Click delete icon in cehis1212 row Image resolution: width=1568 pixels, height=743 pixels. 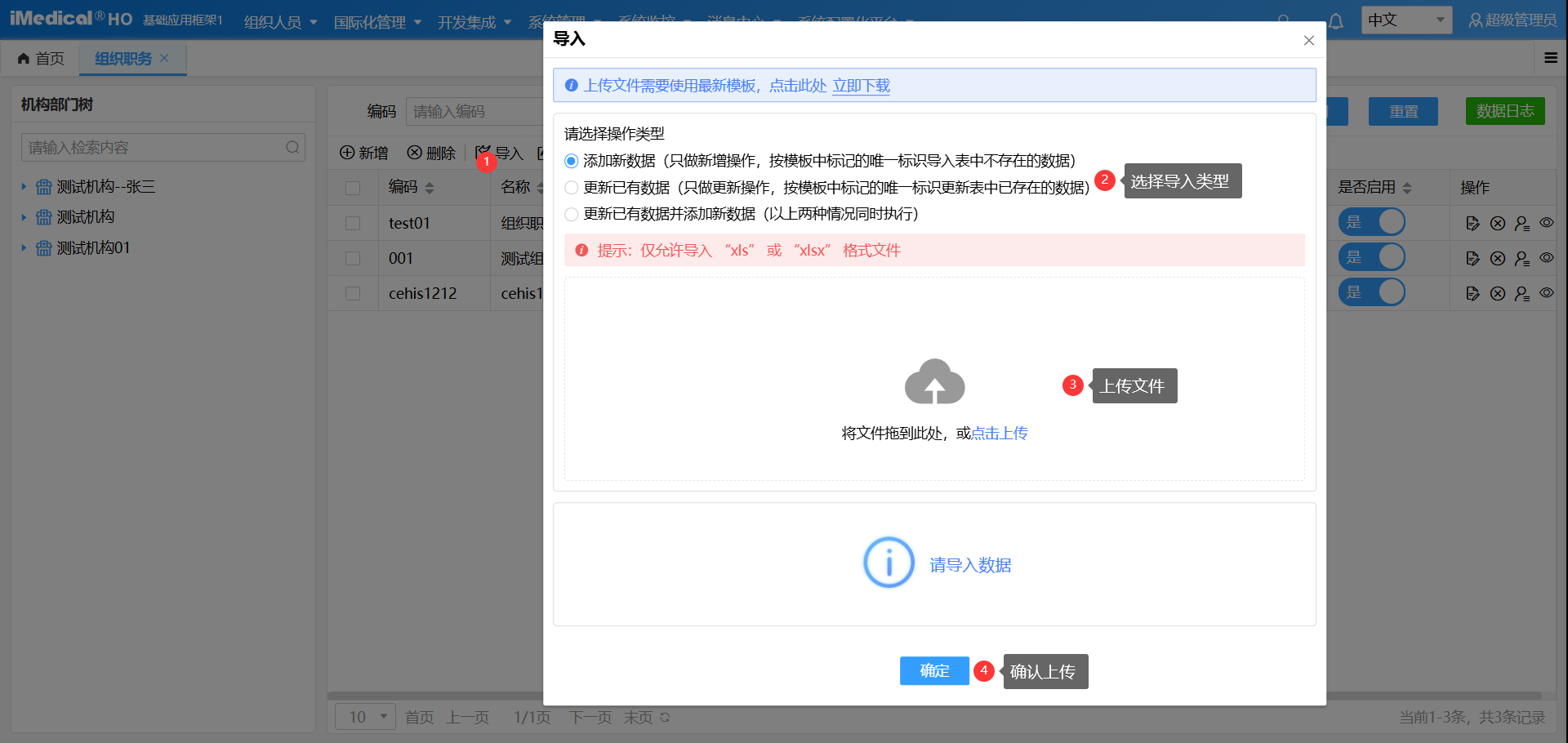(x=1497, y=293)
